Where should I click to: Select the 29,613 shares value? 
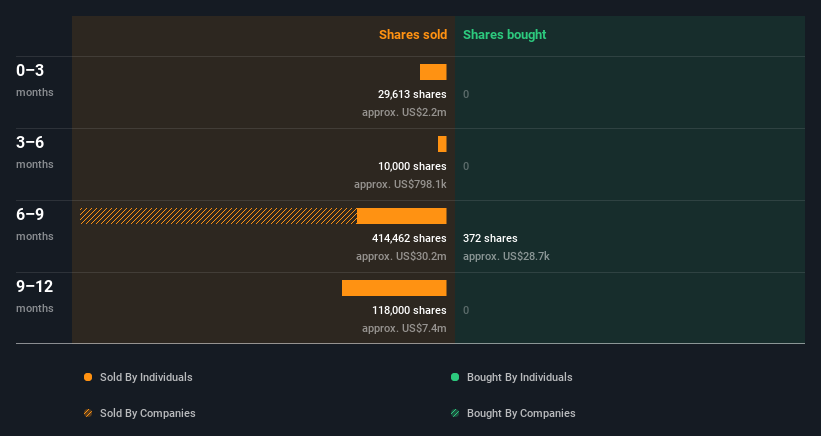[x=412, y=94]
